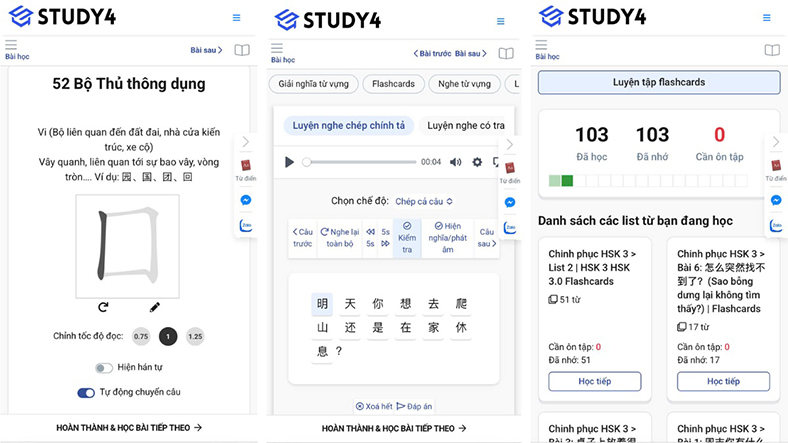Go to Bài sau on dictation screen
788x443 pixels.
[471, 53]
